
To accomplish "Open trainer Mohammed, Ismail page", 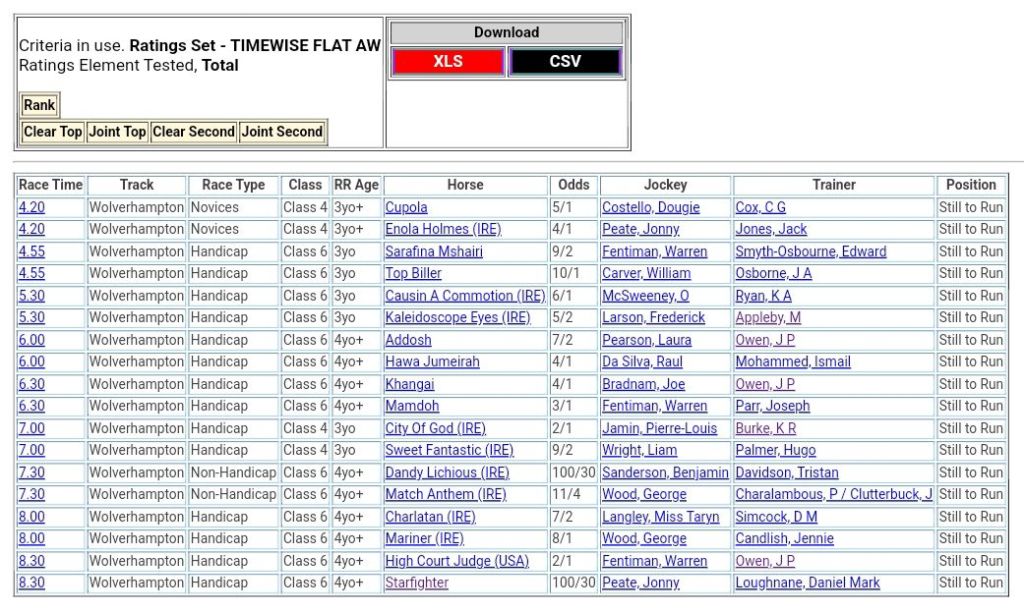I will pyautogui.click(x=793, y=362).
